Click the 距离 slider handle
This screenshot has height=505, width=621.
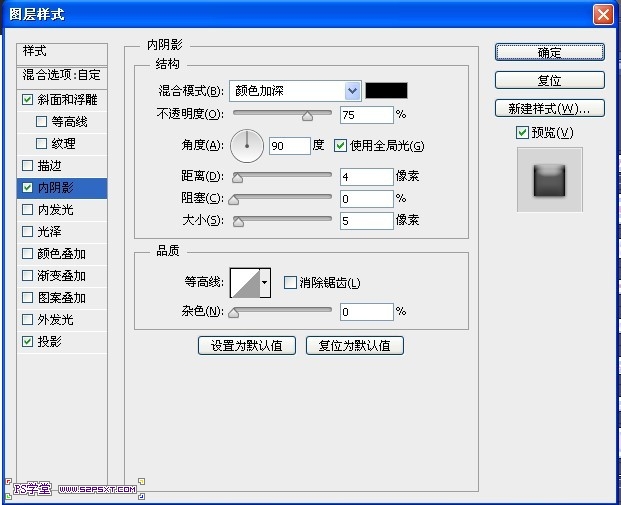238,177
